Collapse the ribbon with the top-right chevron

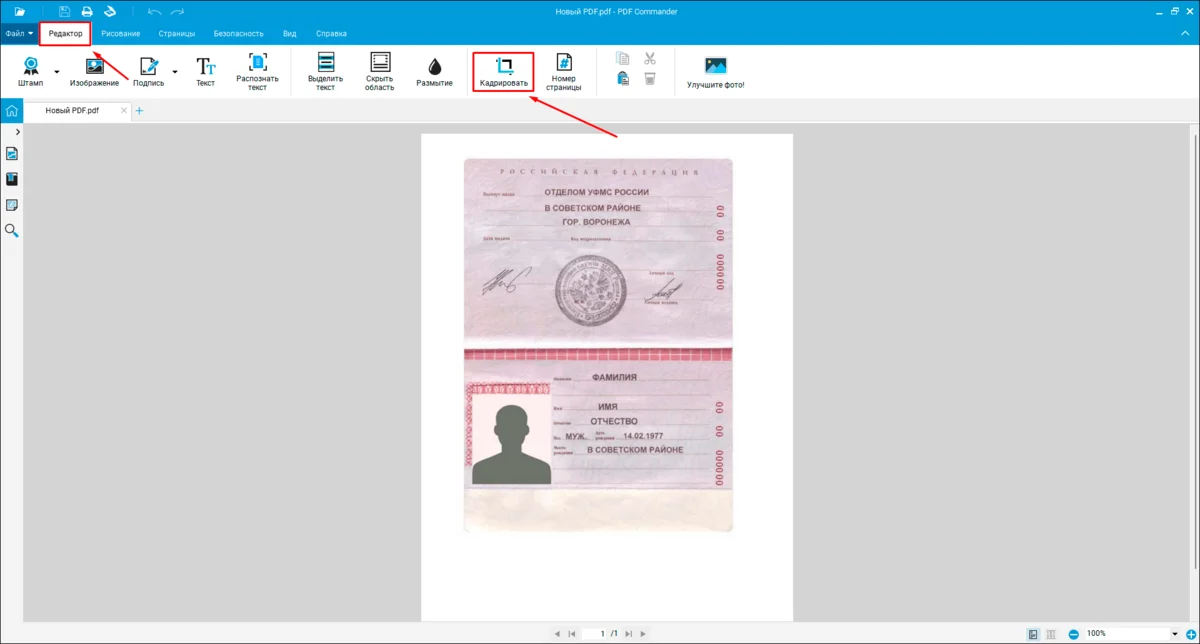click(x=1184, y=33)
